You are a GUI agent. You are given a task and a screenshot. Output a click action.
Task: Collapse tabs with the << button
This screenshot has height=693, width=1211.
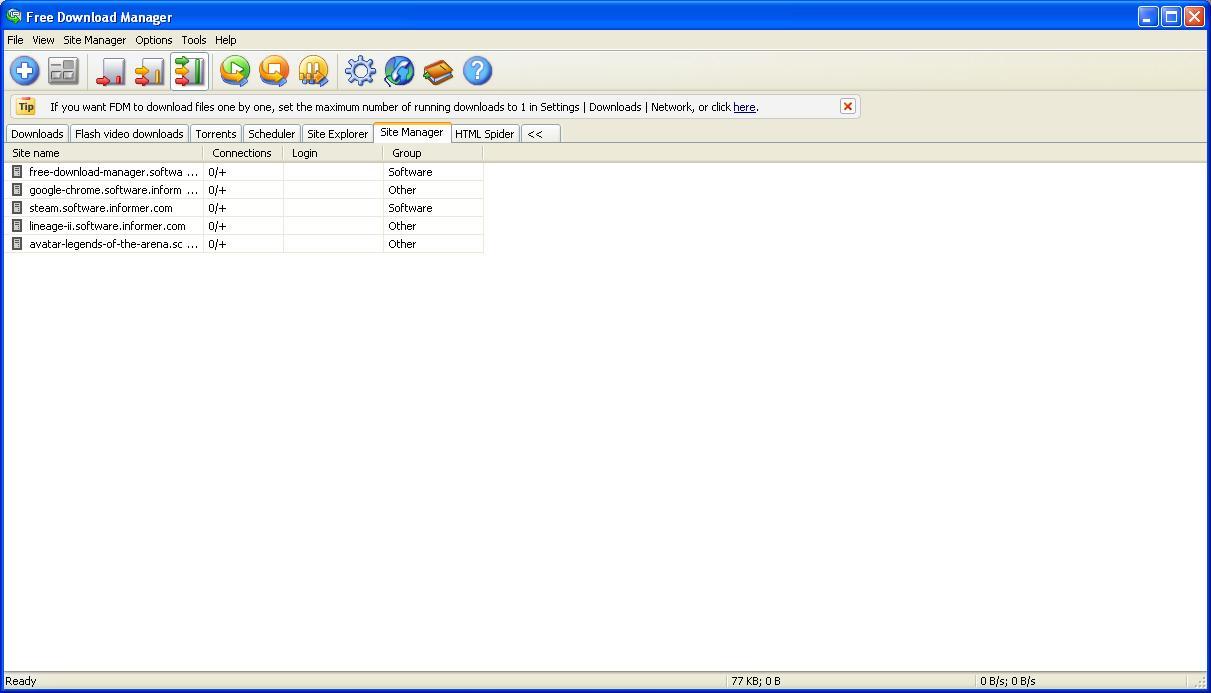[x=540, y=133]
